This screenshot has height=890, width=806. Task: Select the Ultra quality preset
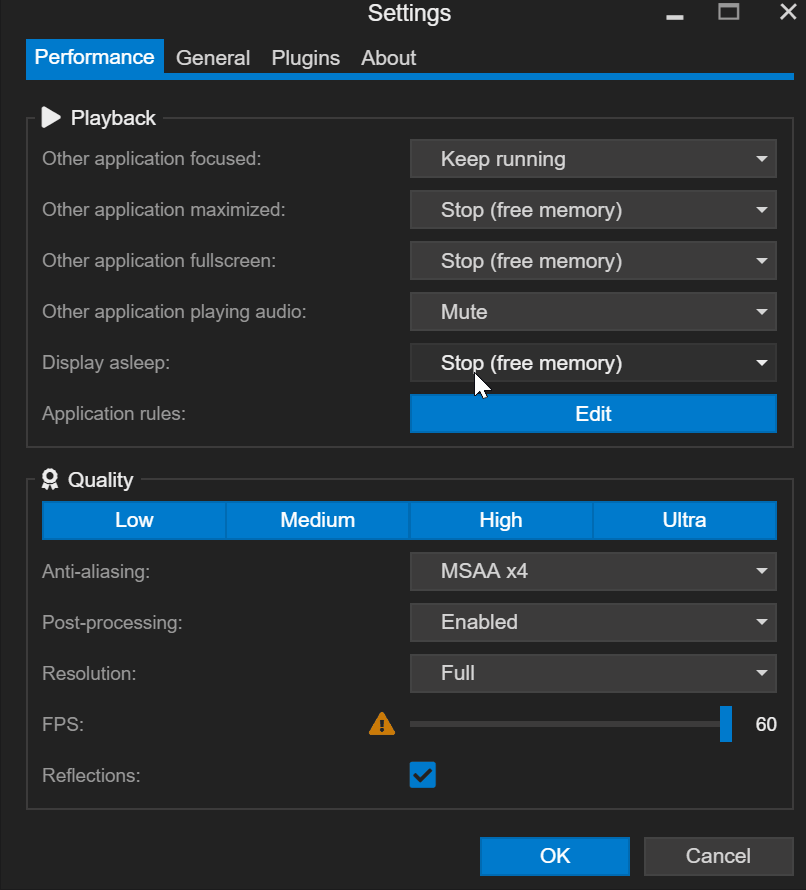684,520
